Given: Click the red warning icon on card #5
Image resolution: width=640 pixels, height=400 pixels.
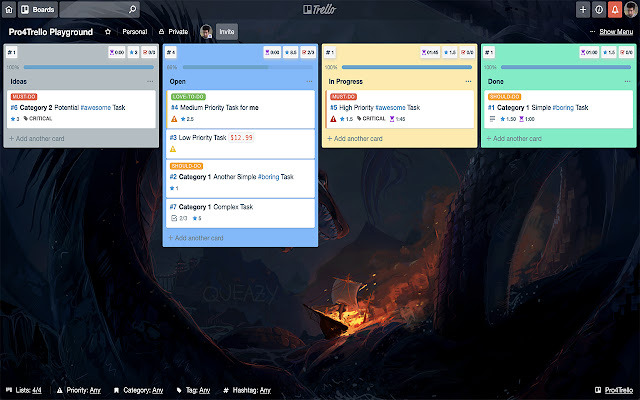Looking at the screenshot, I should pyautogui.click(x=333, y=119).
